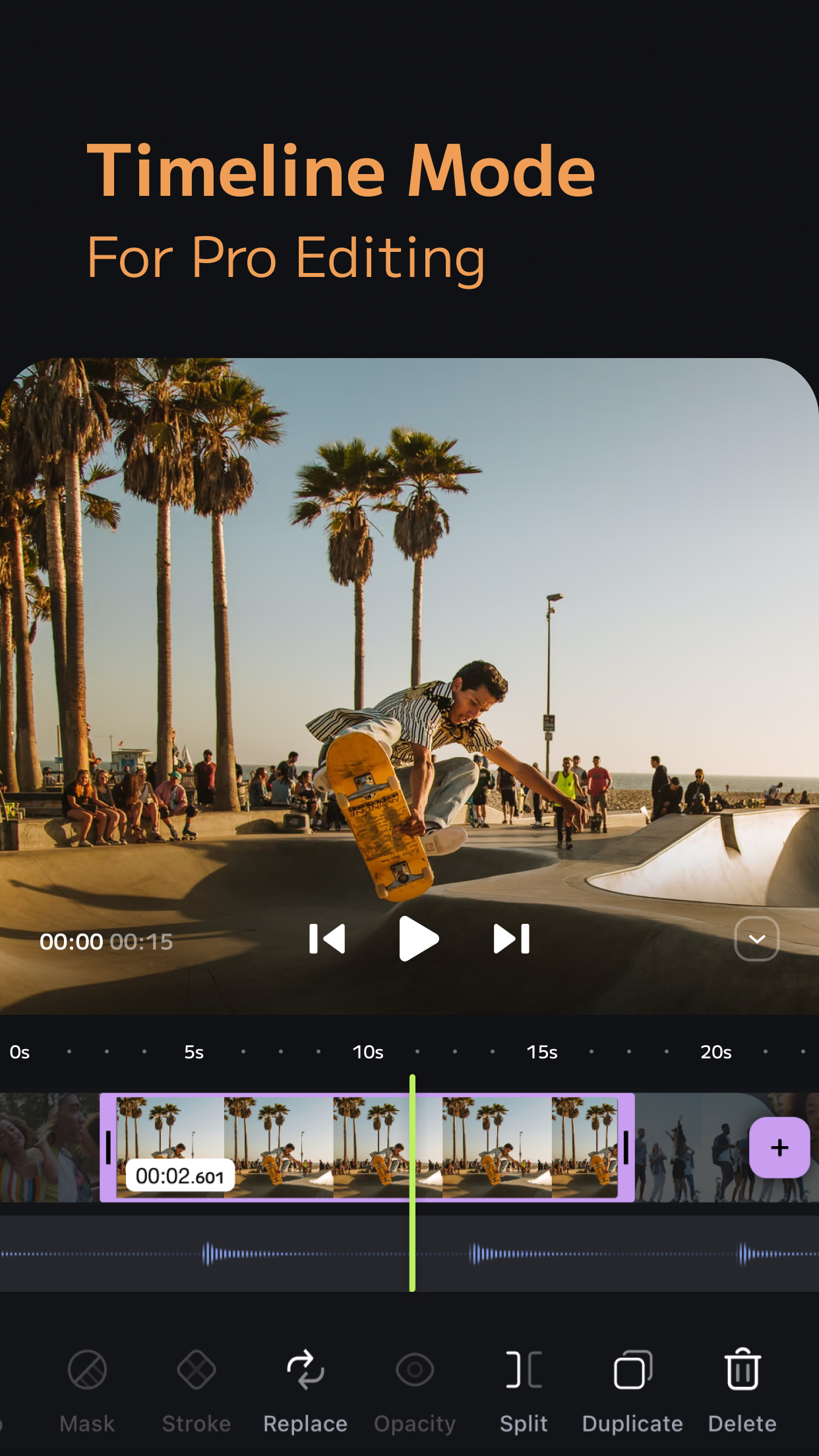This screenshot has height=1456, width=819.
Task: Tap the 5s mark on the ruler
Action: coord(194,1052)
